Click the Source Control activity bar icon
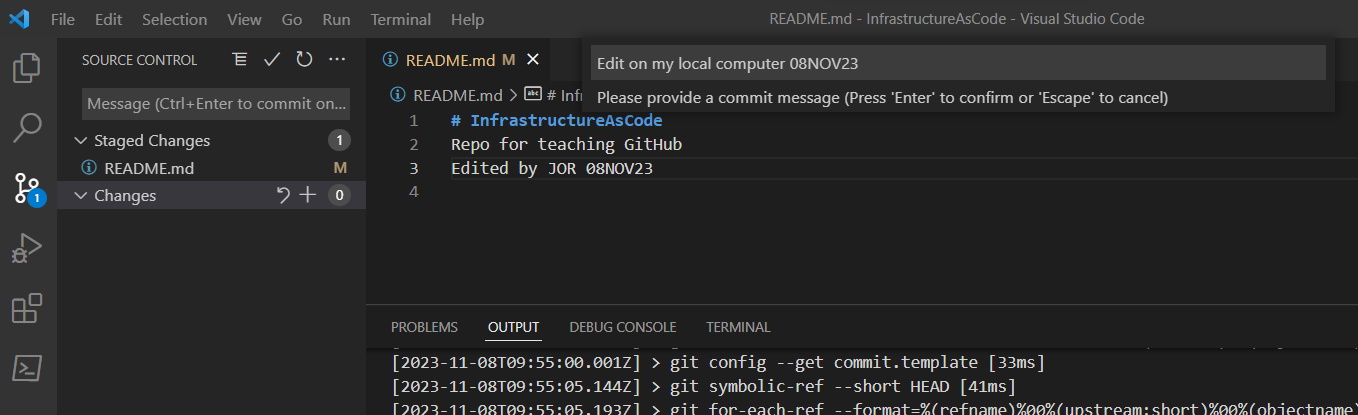This screenshot has width=1358, height=415. pyautogui.click(x=27, y=187)
